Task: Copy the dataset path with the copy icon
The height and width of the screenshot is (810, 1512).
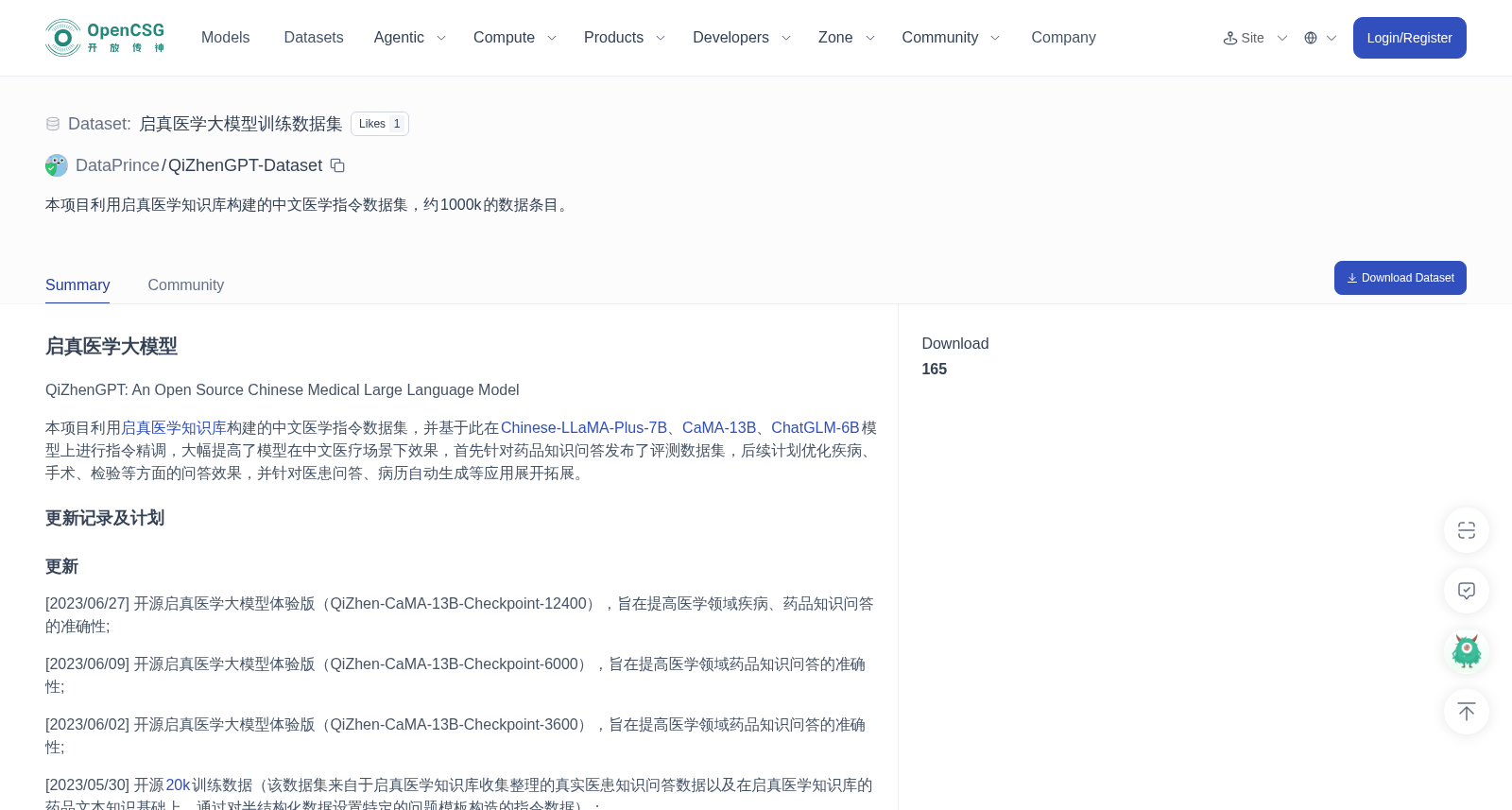Action: [337, 165]
